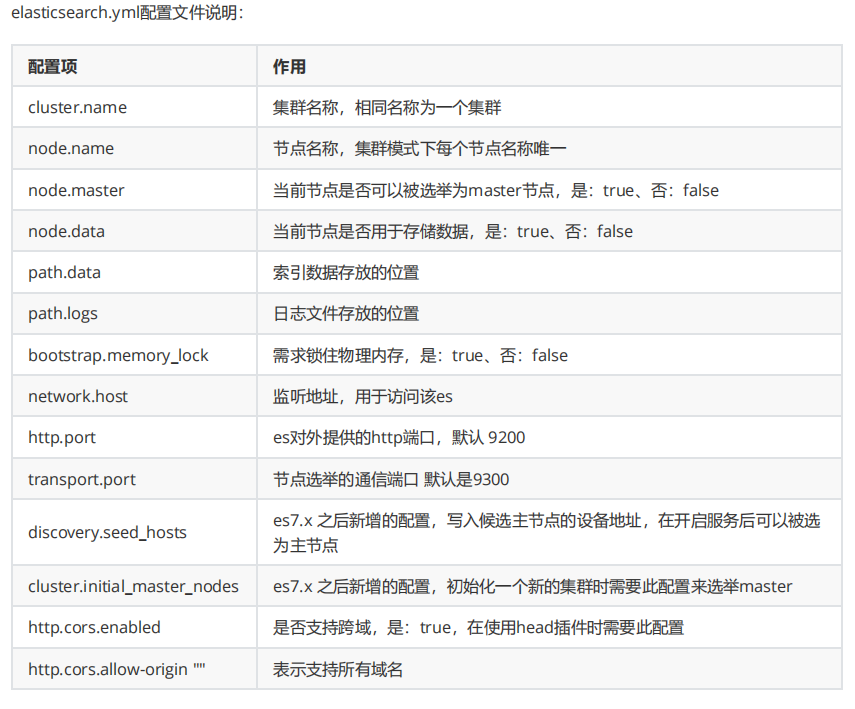Image resolution: width=855 pixels, height=709 pixels.
Task: Select the "http.port" cell
Action: pos(134,437)
